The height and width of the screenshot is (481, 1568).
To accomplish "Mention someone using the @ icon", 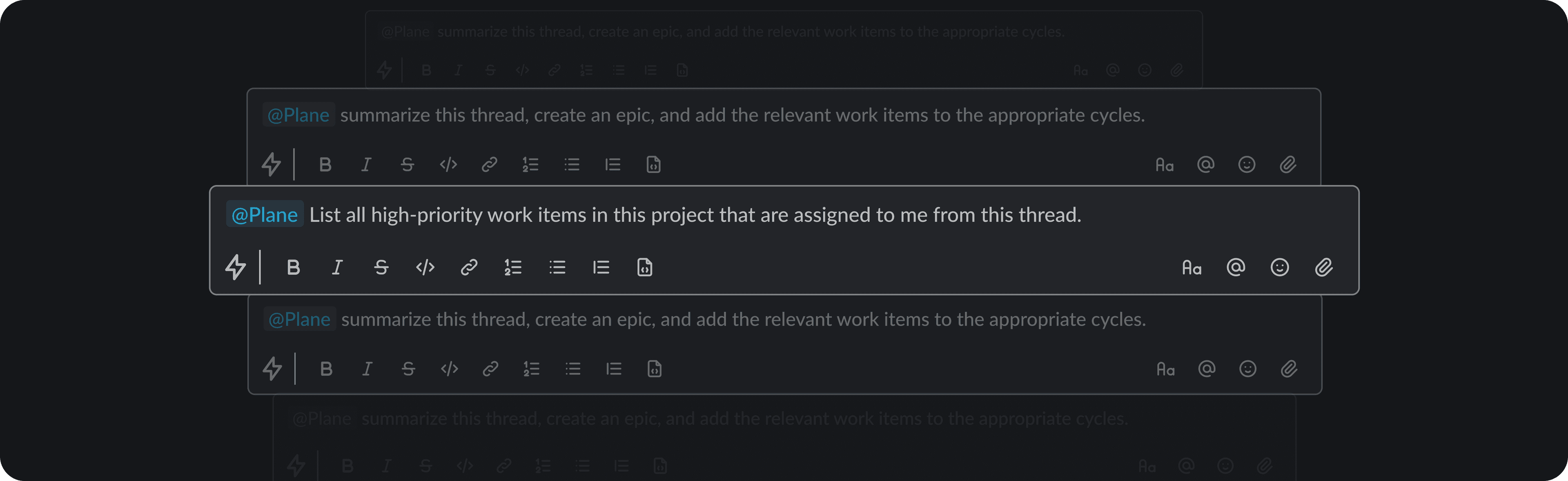I will click(1236, 267).
